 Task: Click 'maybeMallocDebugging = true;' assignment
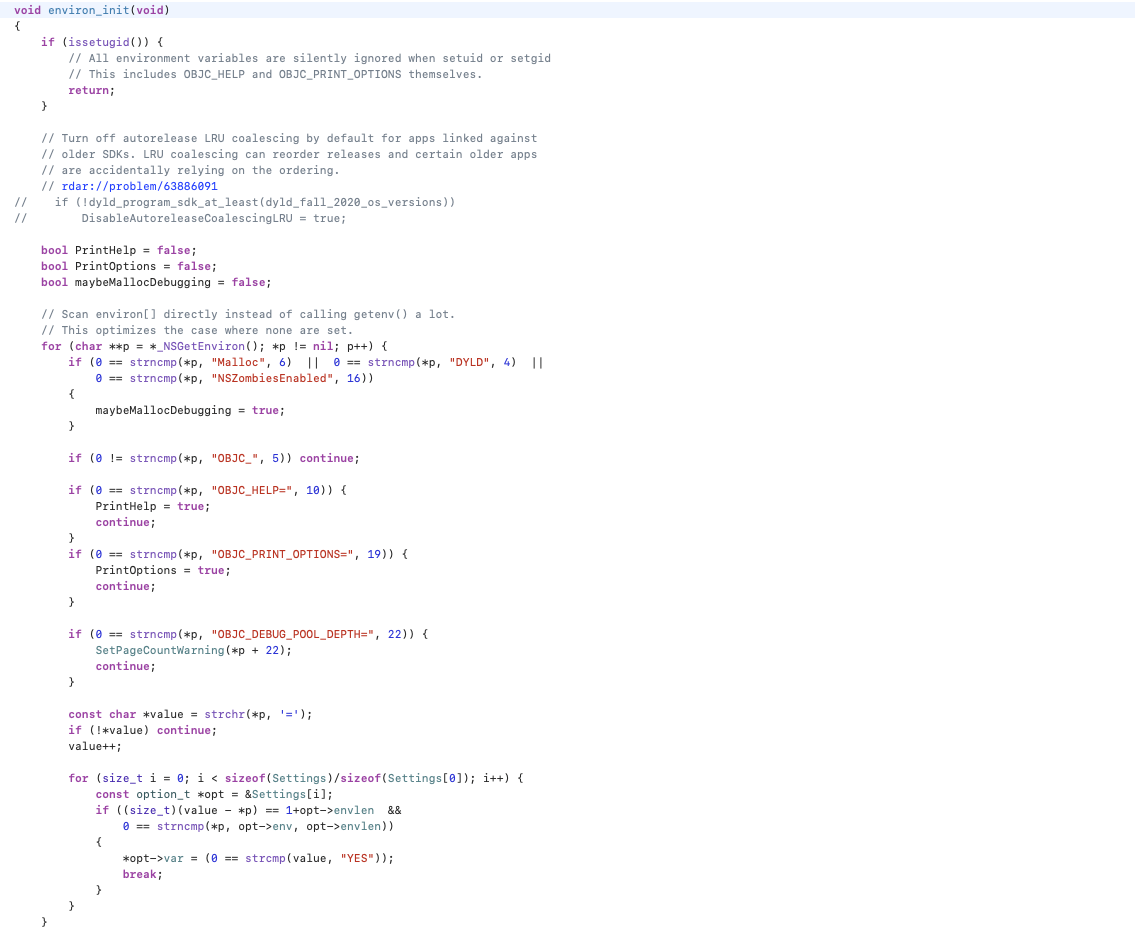pyautogui.click(x=190, y=410)
